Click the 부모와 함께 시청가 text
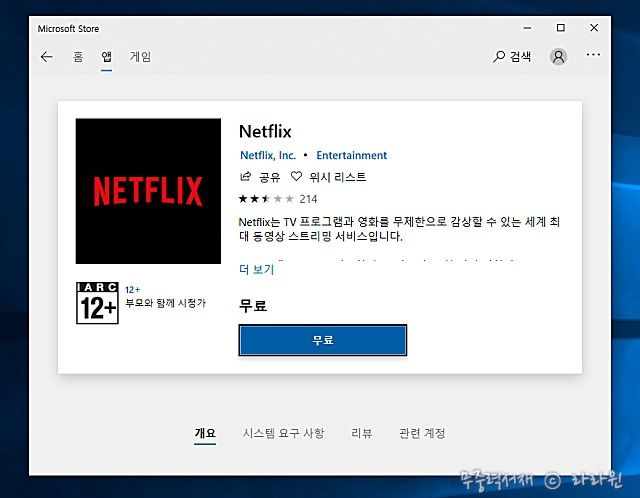Image resolution: width=640 pixels, height=498 pixels. [x=165, y=303]
